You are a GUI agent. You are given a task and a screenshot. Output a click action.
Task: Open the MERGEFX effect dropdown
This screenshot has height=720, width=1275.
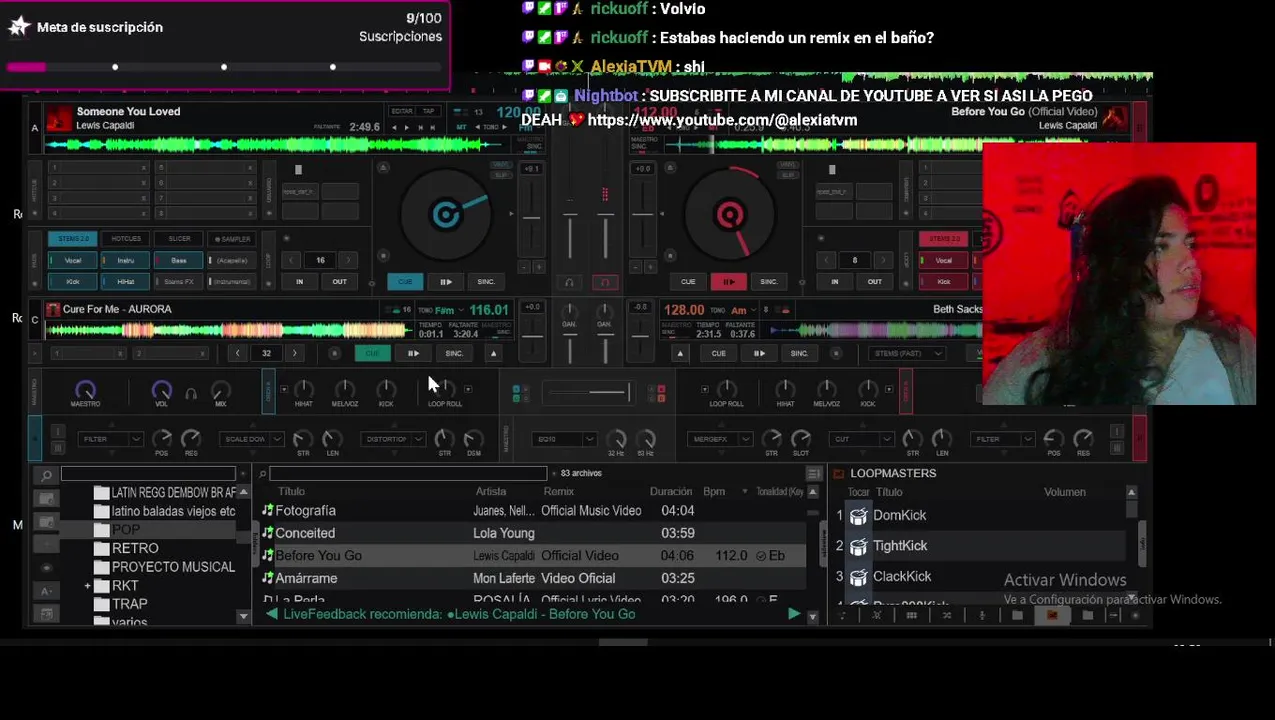(720, 439)
